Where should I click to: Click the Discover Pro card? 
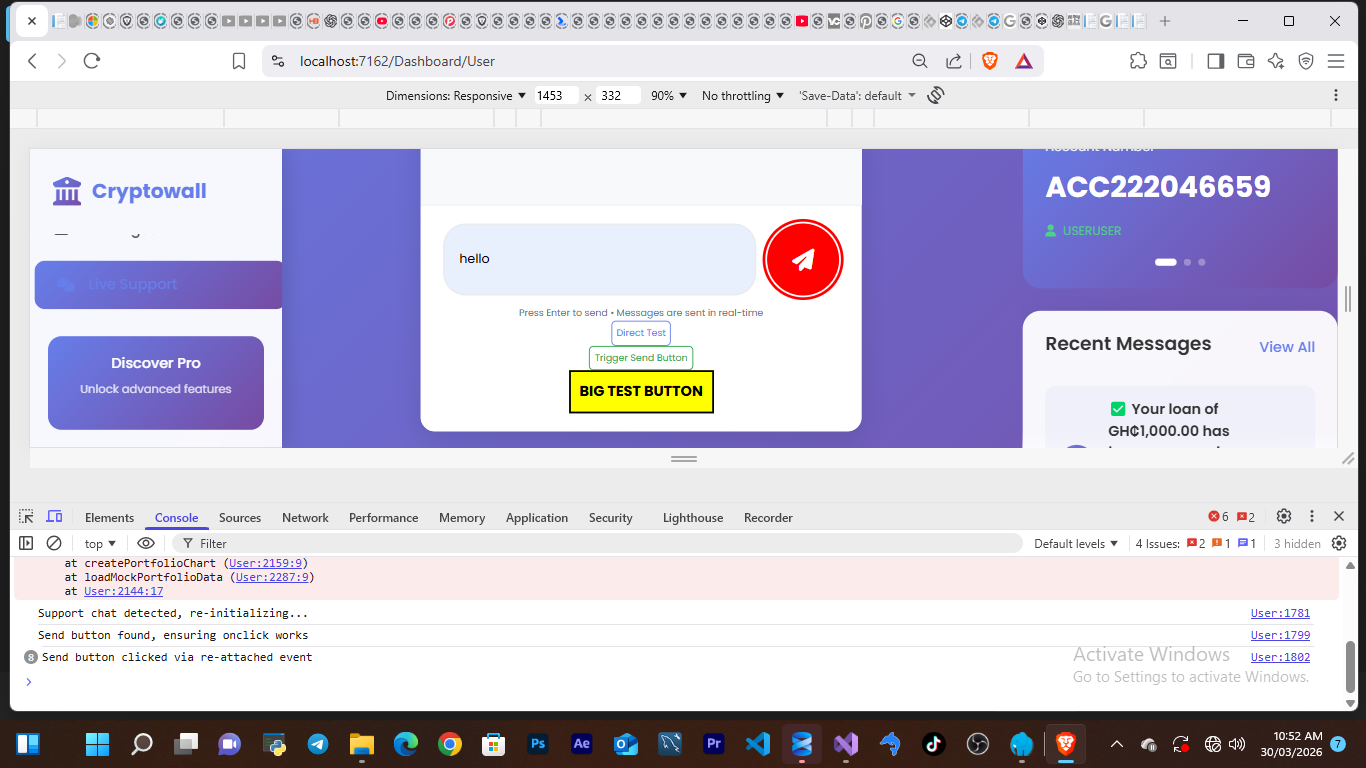156,383
